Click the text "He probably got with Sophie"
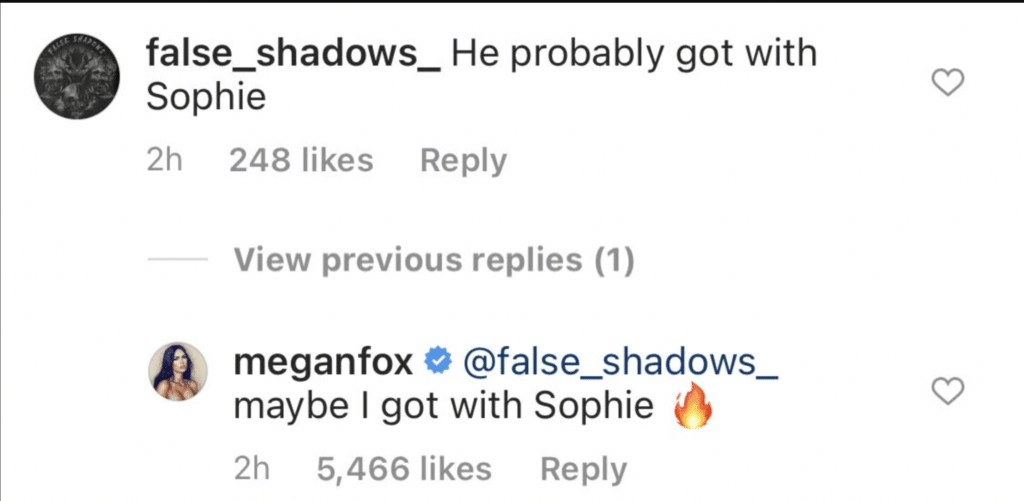The width and height of the screenshot is (1024, 501). point(634,53)
